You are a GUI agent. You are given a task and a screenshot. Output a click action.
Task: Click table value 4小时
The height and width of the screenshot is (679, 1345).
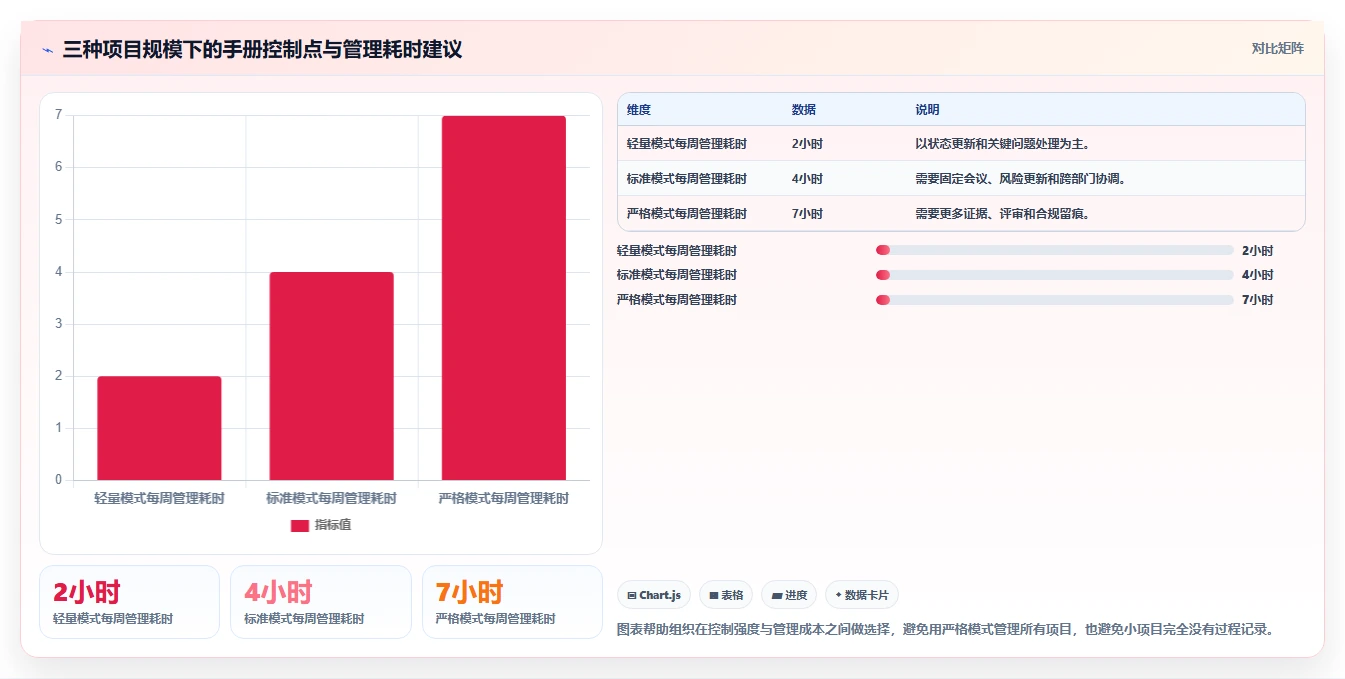(x=807, y=179)
